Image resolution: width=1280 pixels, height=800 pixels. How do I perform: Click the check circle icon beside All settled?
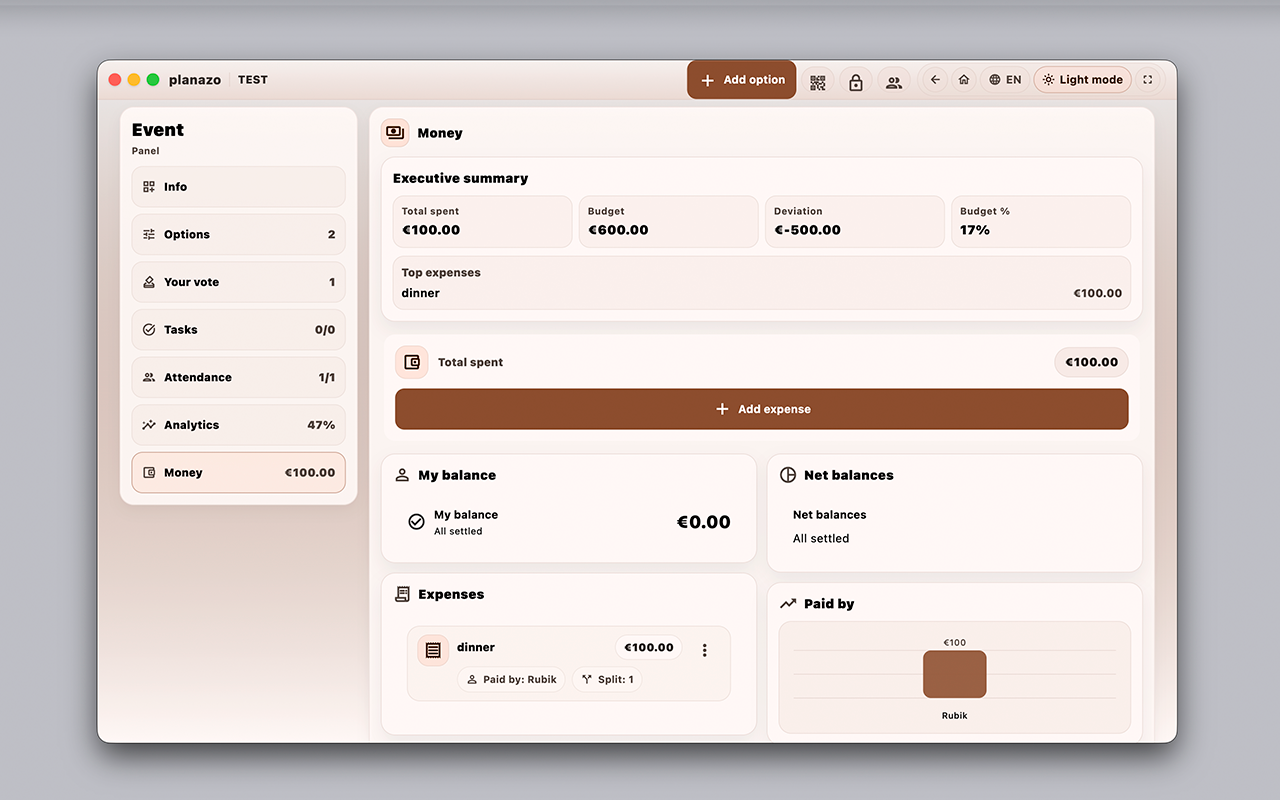pos(416,522)
